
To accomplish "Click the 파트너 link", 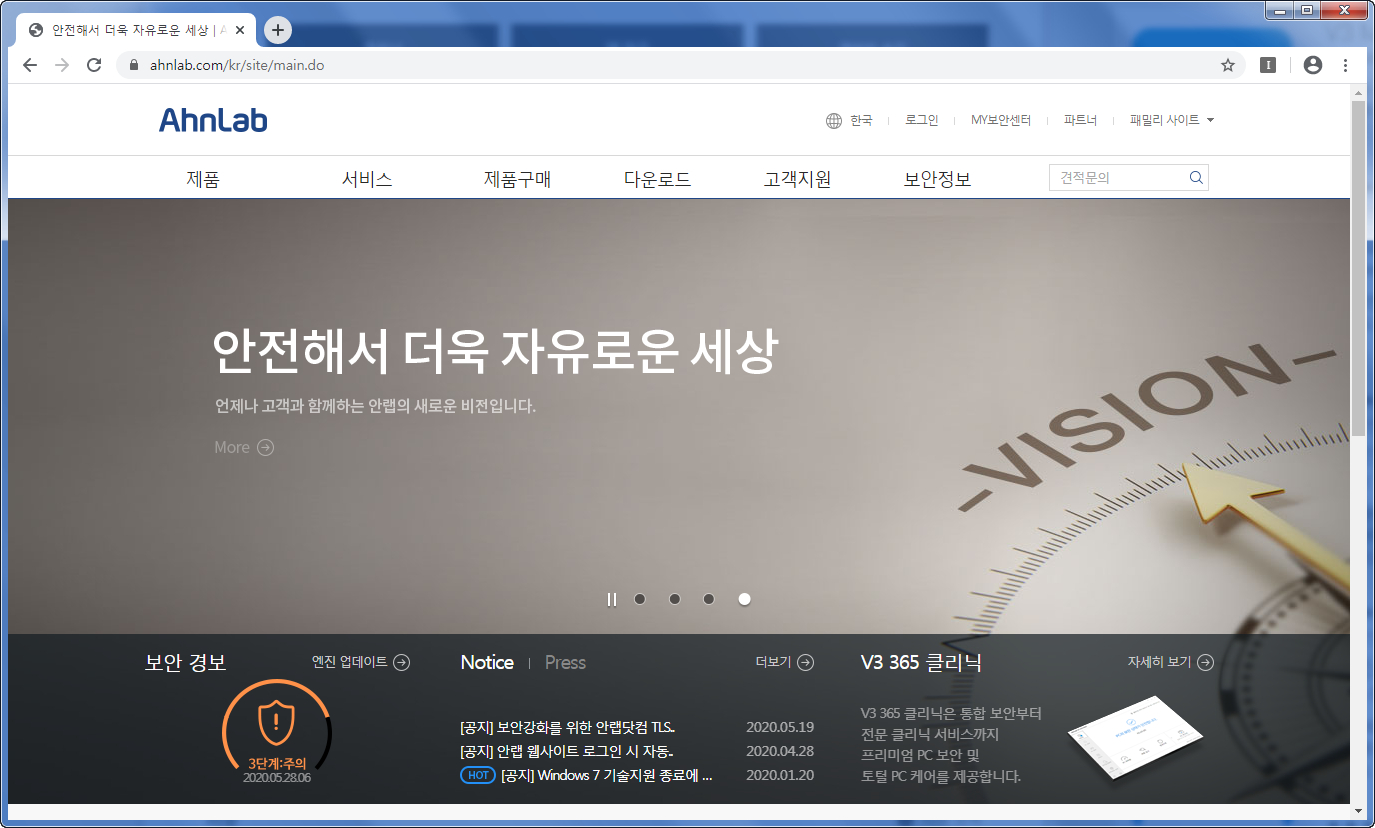I will pos(1080,120).
